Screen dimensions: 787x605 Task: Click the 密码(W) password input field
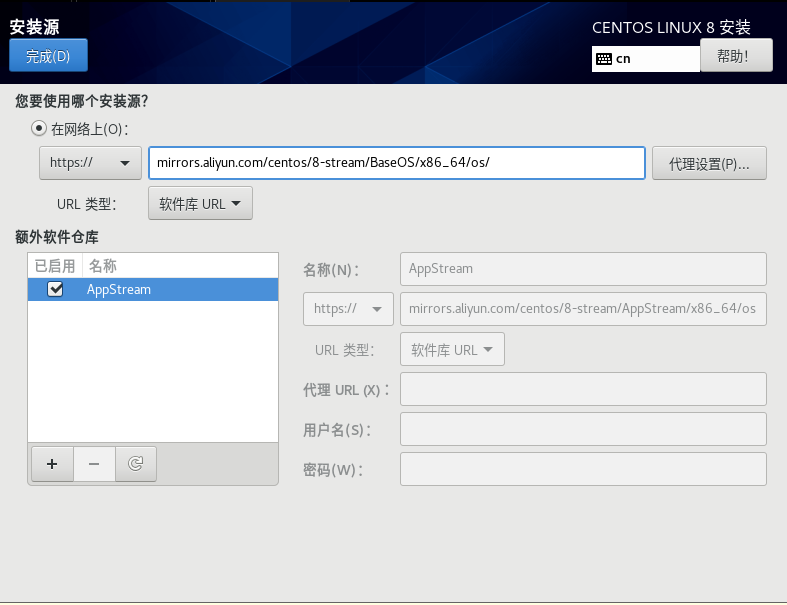pyautogui.click(x=583, y=469)
